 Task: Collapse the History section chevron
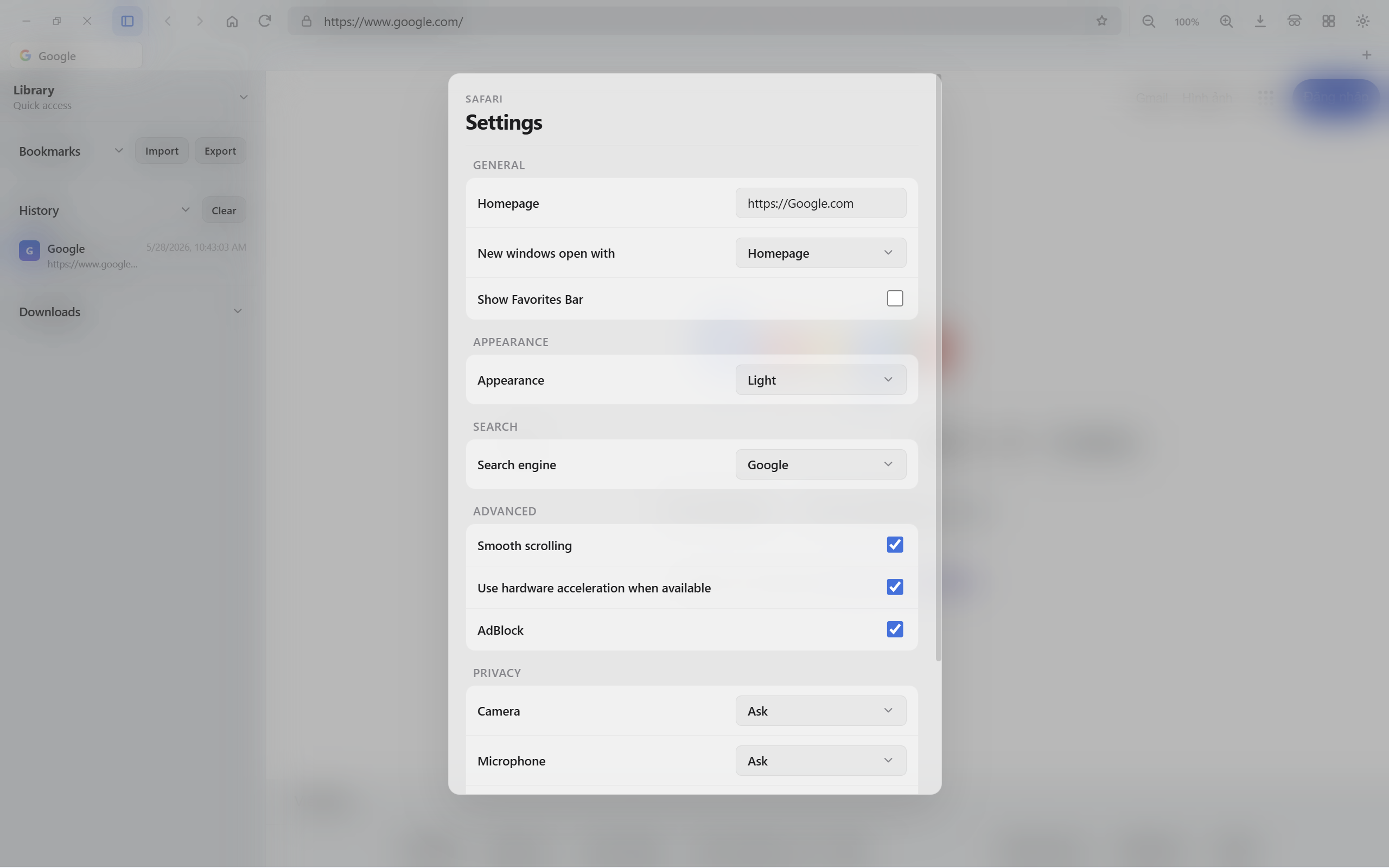[186, 209]
